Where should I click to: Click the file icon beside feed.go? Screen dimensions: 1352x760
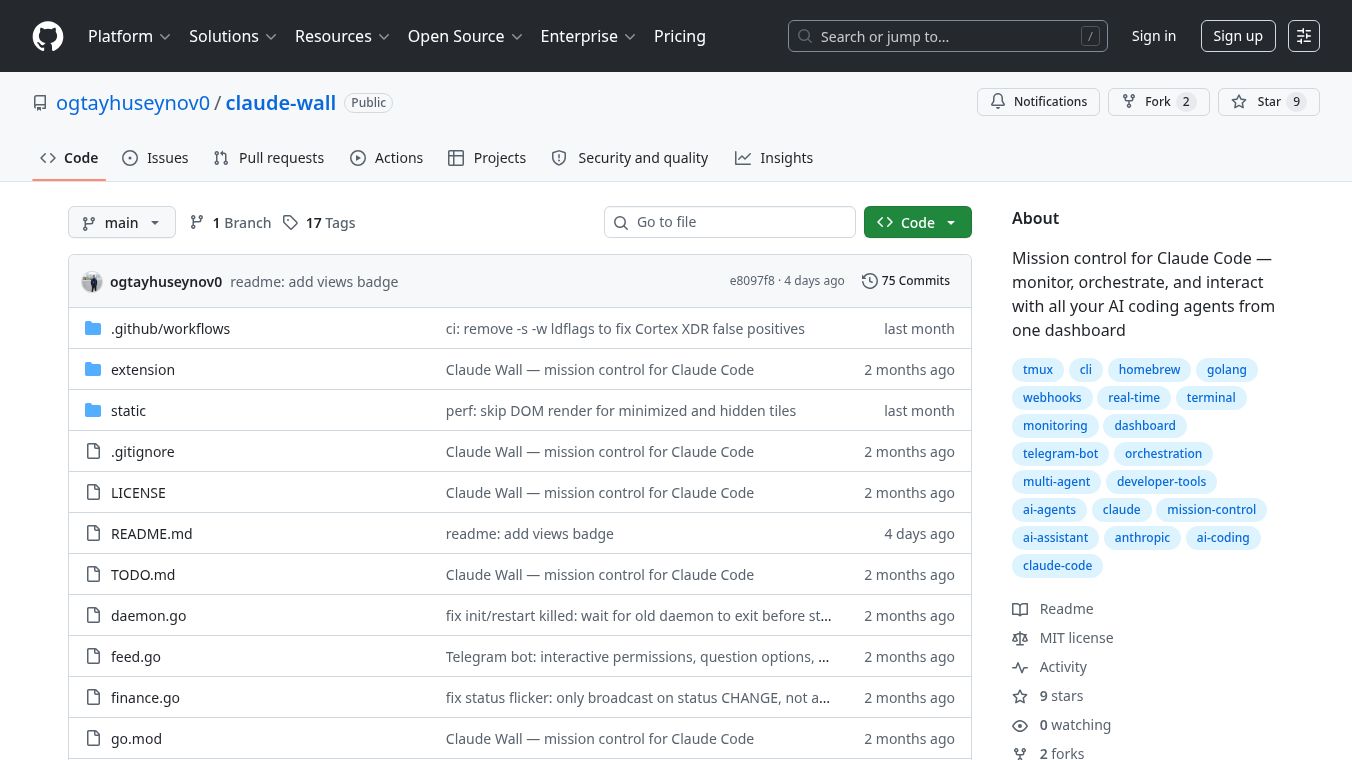[x=93, y=656]
